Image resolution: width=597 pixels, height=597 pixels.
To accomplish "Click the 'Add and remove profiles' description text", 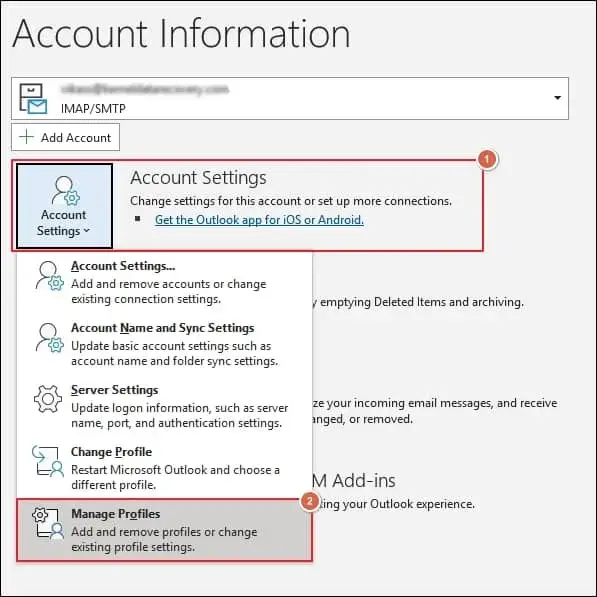I will tap(164, 539).
